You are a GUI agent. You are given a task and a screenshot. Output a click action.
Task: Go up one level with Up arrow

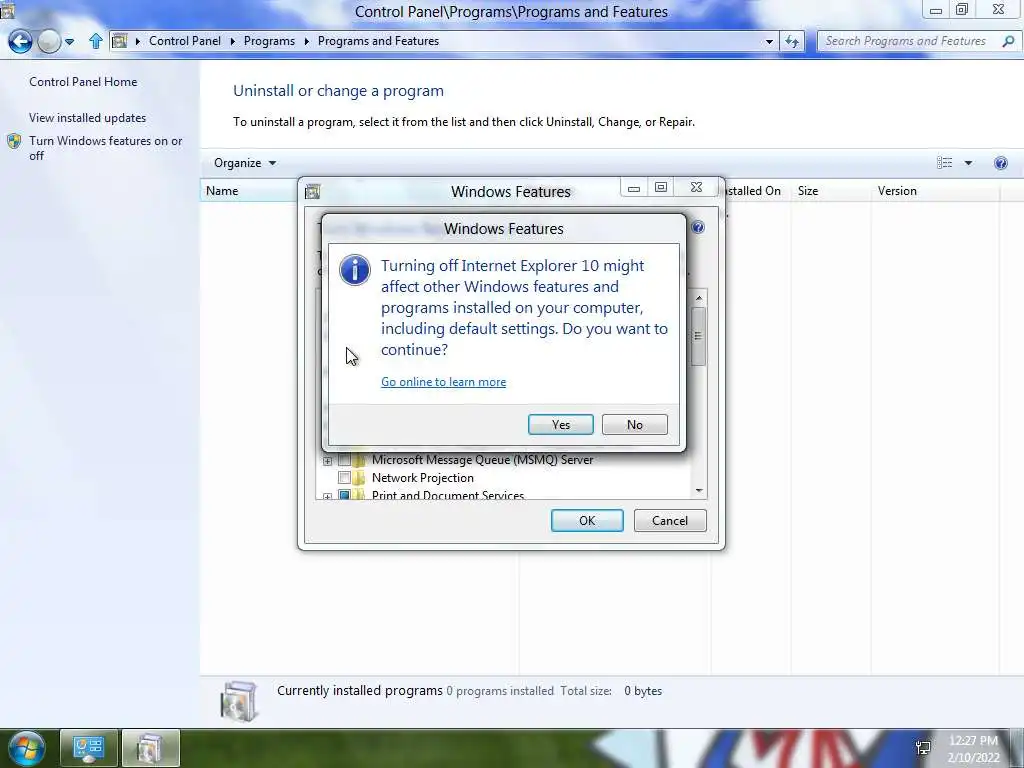tap(95, 41)
